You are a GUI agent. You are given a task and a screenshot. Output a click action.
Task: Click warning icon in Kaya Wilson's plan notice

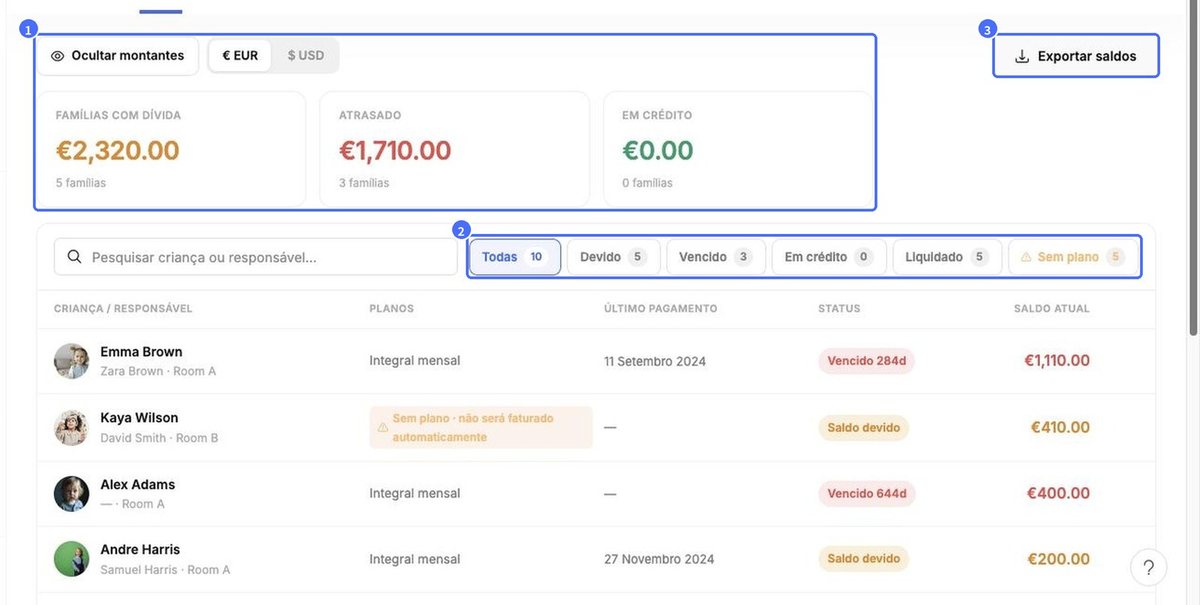click(382, 428)
